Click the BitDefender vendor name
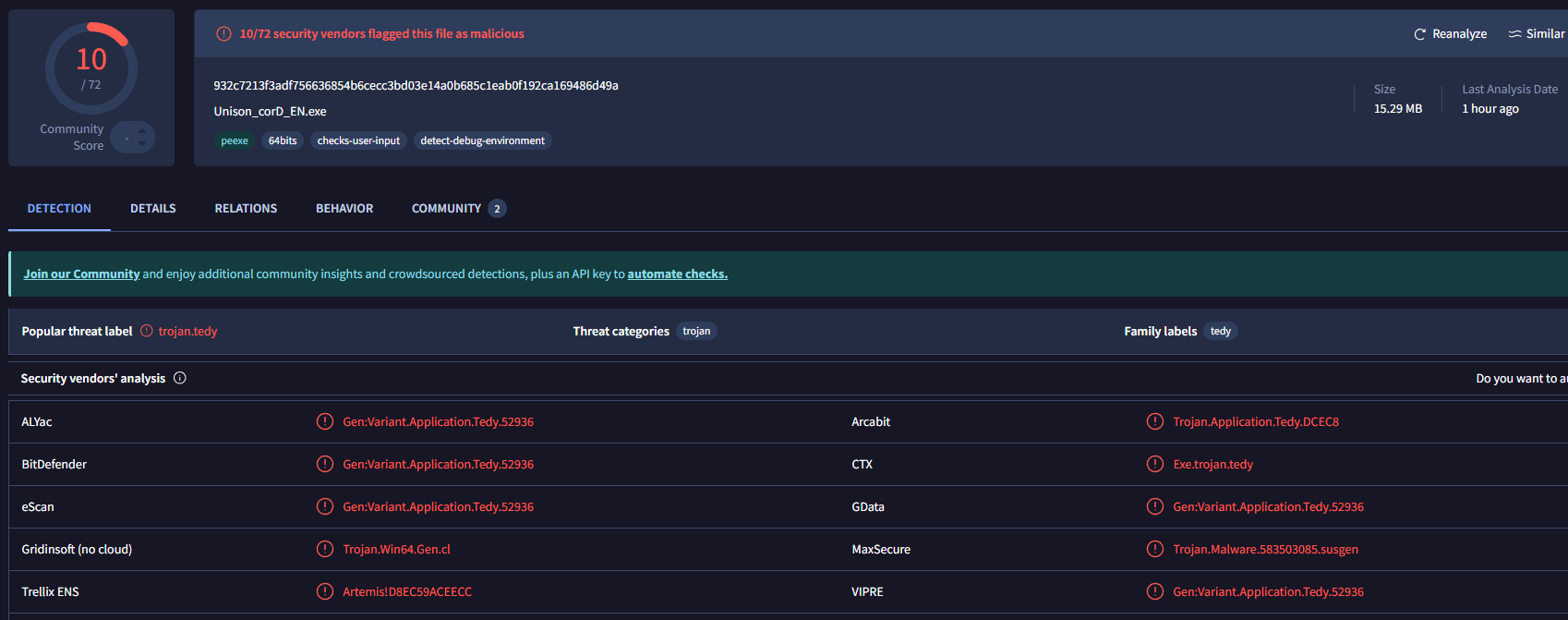 [54, 465]
